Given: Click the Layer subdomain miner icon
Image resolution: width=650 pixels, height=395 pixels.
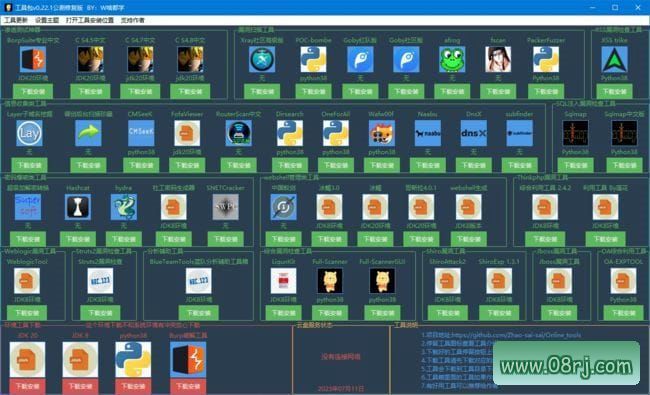Looking at the screenshot, I should pos(29,133).
